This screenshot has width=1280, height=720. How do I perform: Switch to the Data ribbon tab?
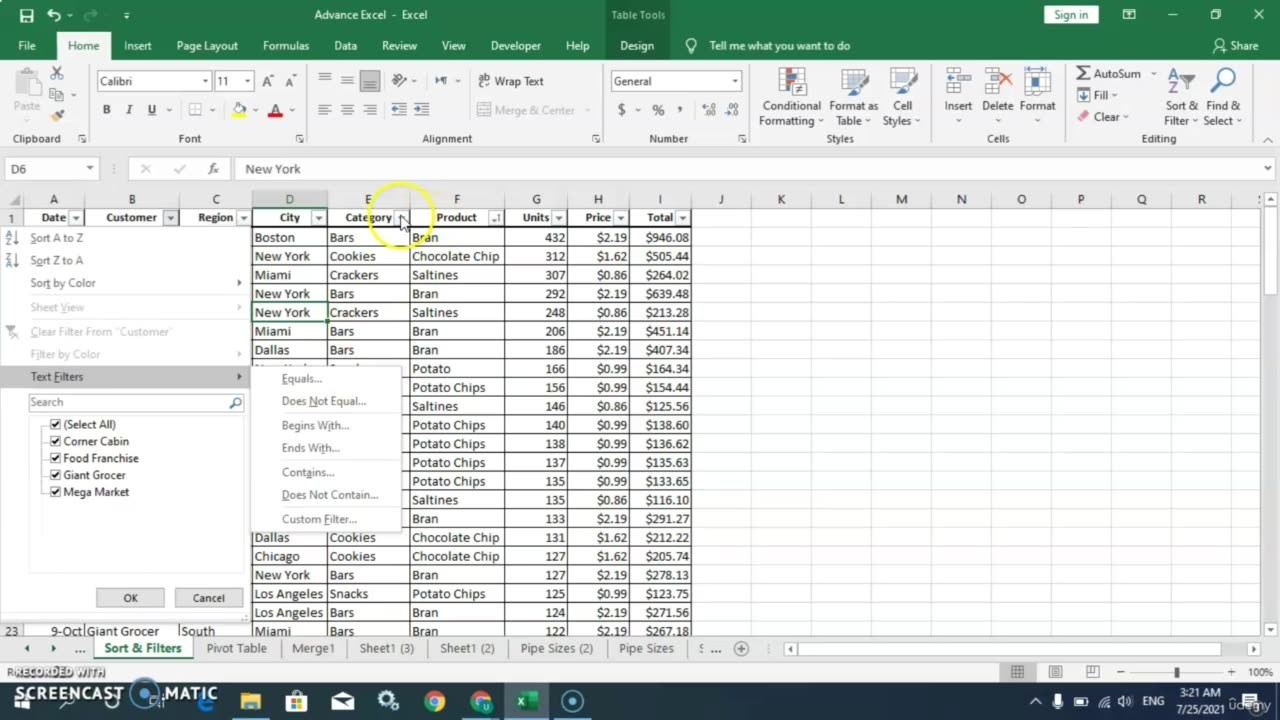tap(345, 46)
